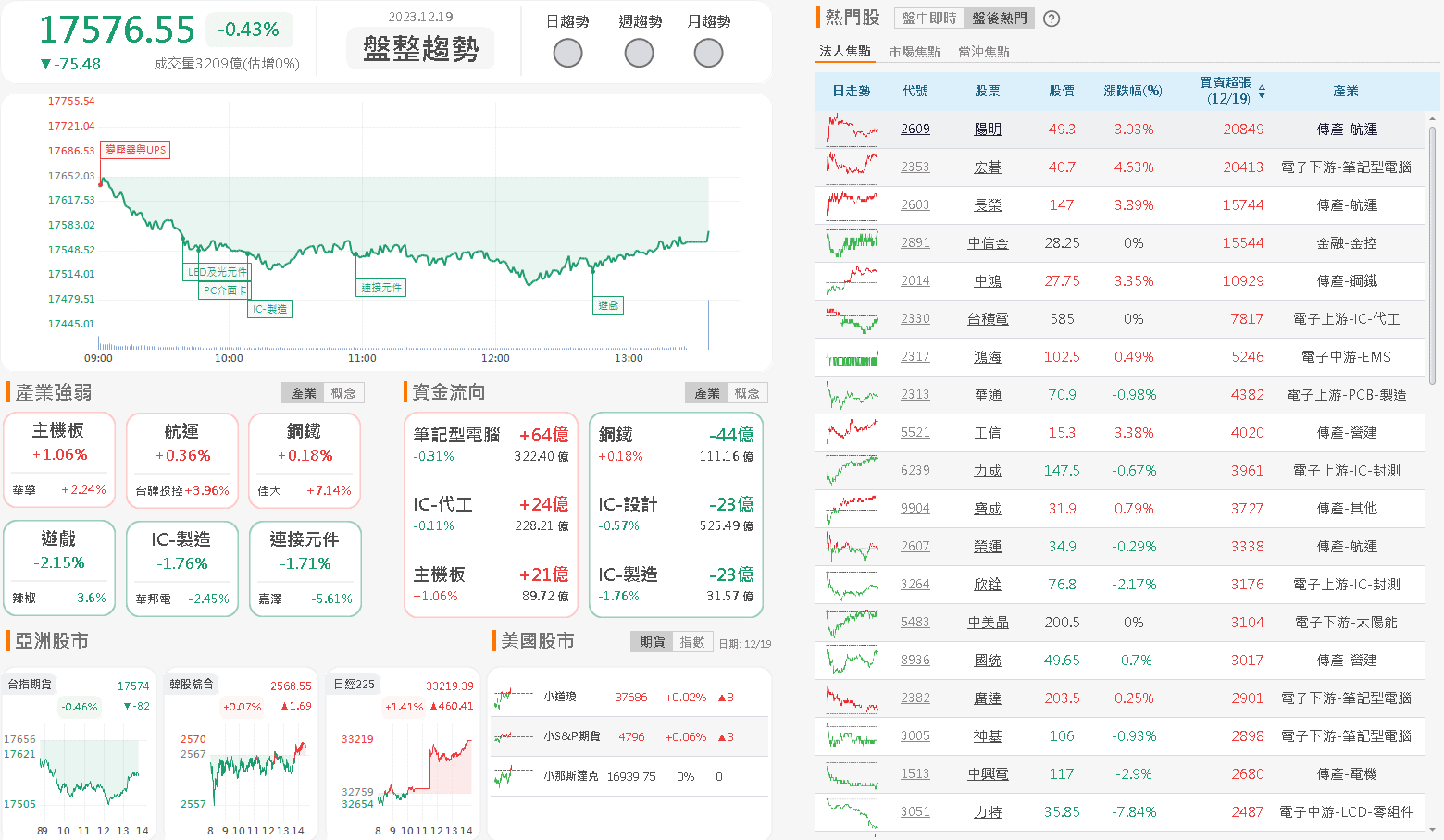This screenshot has width=1444, height=840.
Task: Open the 鋼鐵 industry strength card
Action: [305, 460]
